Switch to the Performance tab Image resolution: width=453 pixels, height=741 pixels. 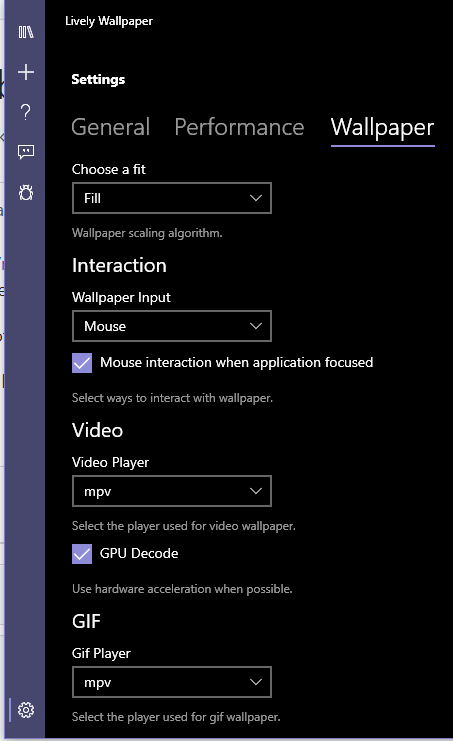pyautogui.click(x=239, y=127)
